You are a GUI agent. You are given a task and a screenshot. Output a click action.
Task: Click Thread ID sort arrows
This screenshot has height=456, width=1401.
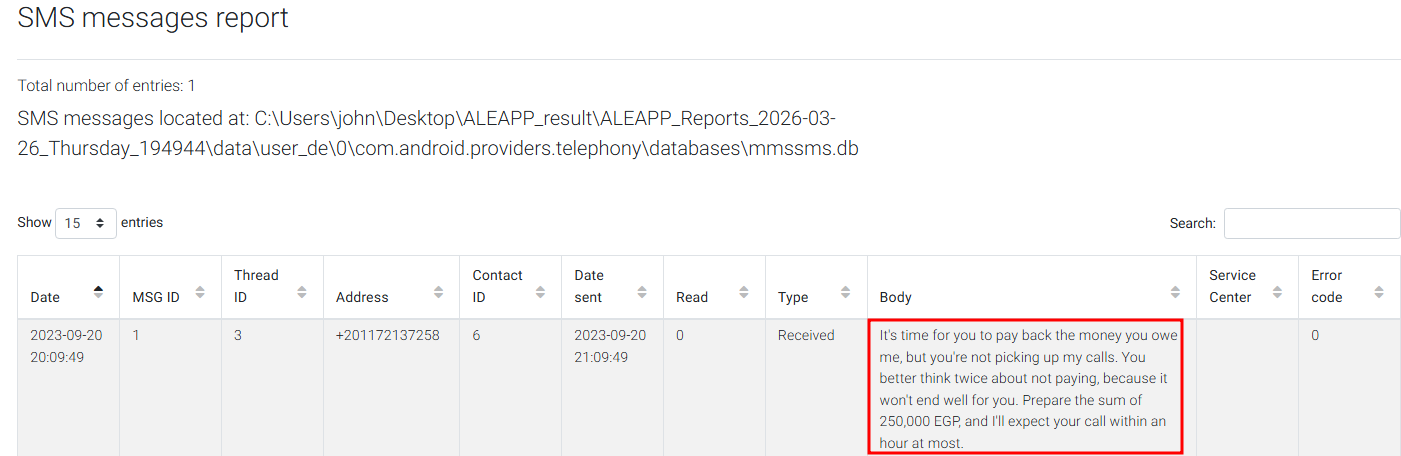pyautogui.click(x=302, y=292)
